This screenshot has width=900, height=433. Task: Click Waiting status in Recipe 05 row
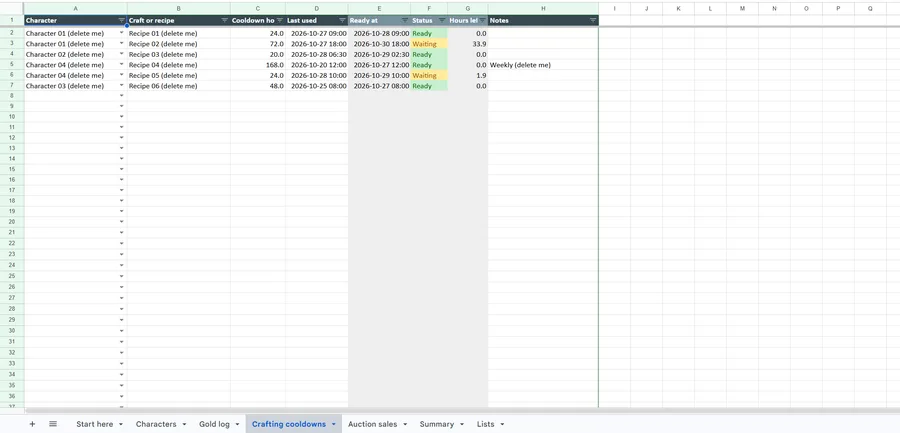coord(429,75)
